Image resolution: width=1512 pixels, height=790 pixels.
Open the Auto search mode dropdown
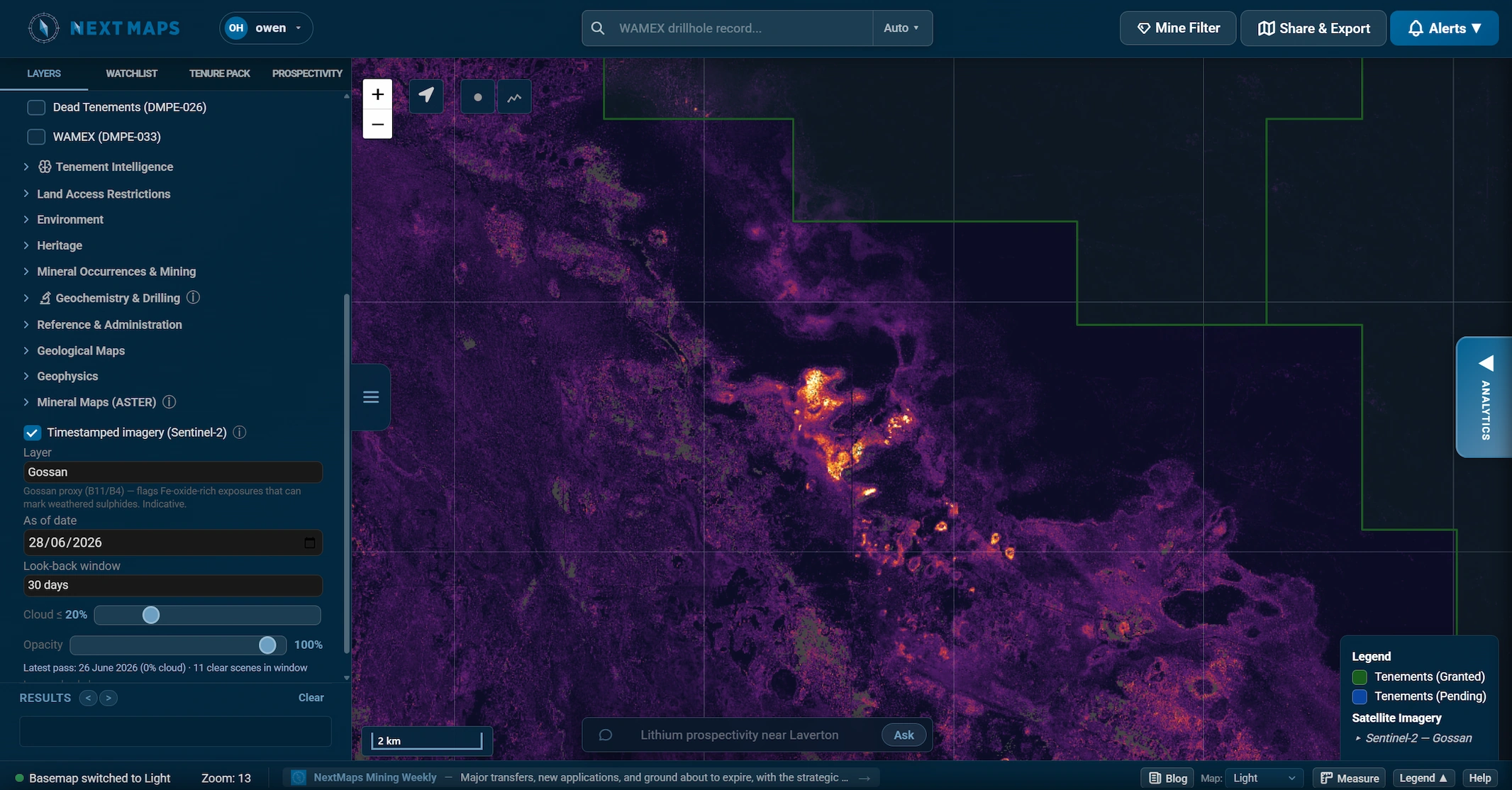click(x=902, y=28)
